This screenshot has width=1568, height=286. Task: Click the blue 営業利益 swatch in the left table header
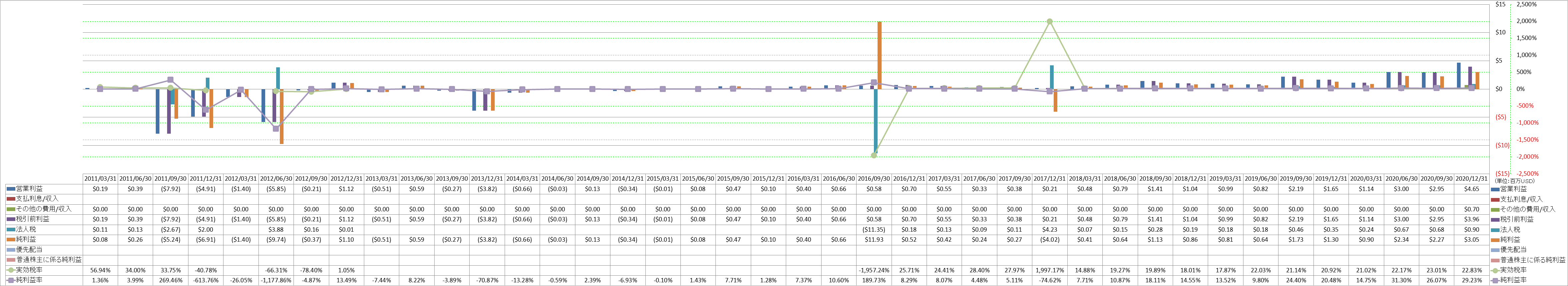pyautogui.click(x=11, y=189)
